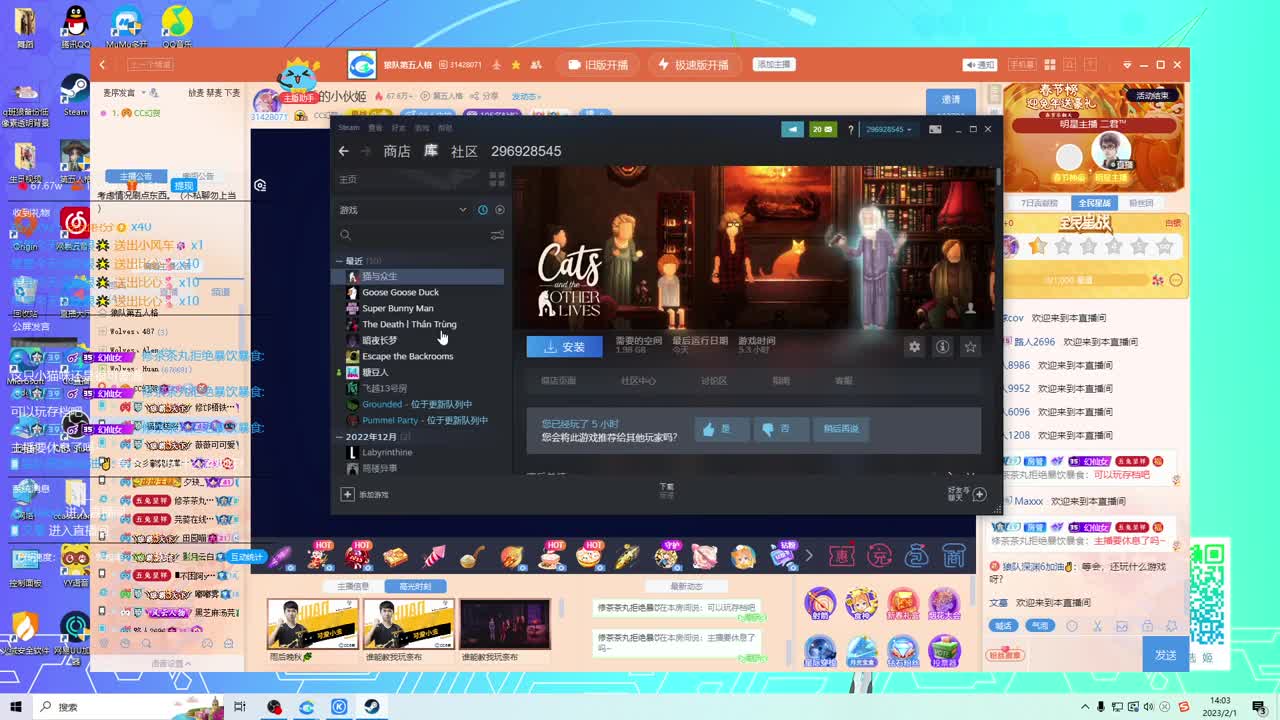Open 全民星战 tab in right panel
The image size is (1280, 720).
point(1094,203)
